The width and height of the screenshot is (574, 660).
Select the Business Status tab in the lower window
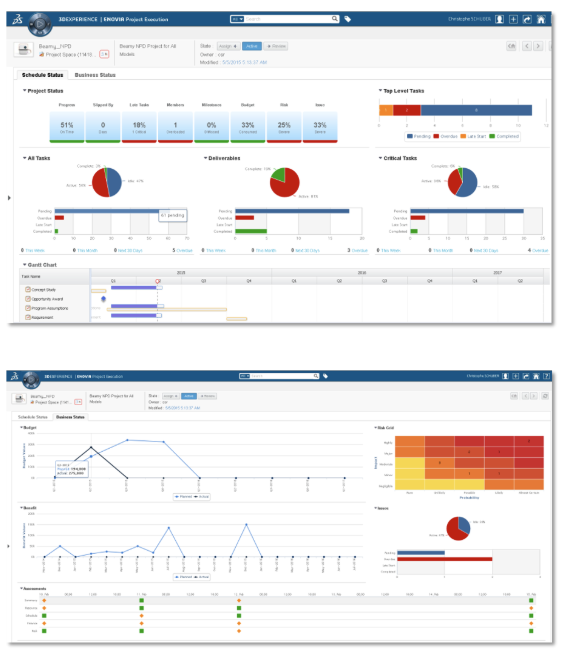pyautogui.click(x=70, y=417)
